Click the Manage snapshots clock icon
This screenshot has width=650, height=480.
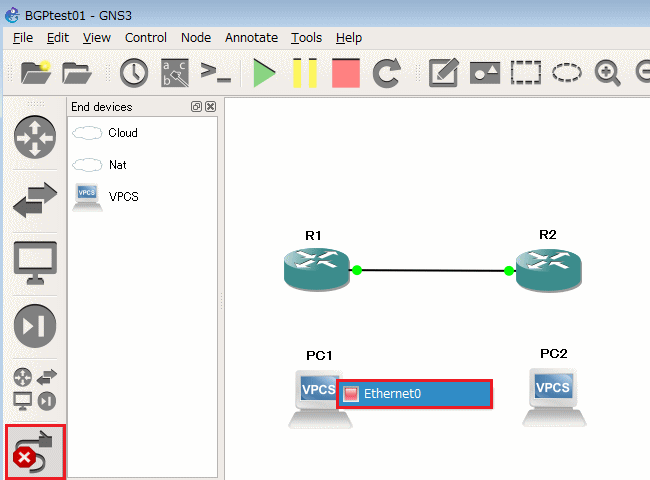134,73
